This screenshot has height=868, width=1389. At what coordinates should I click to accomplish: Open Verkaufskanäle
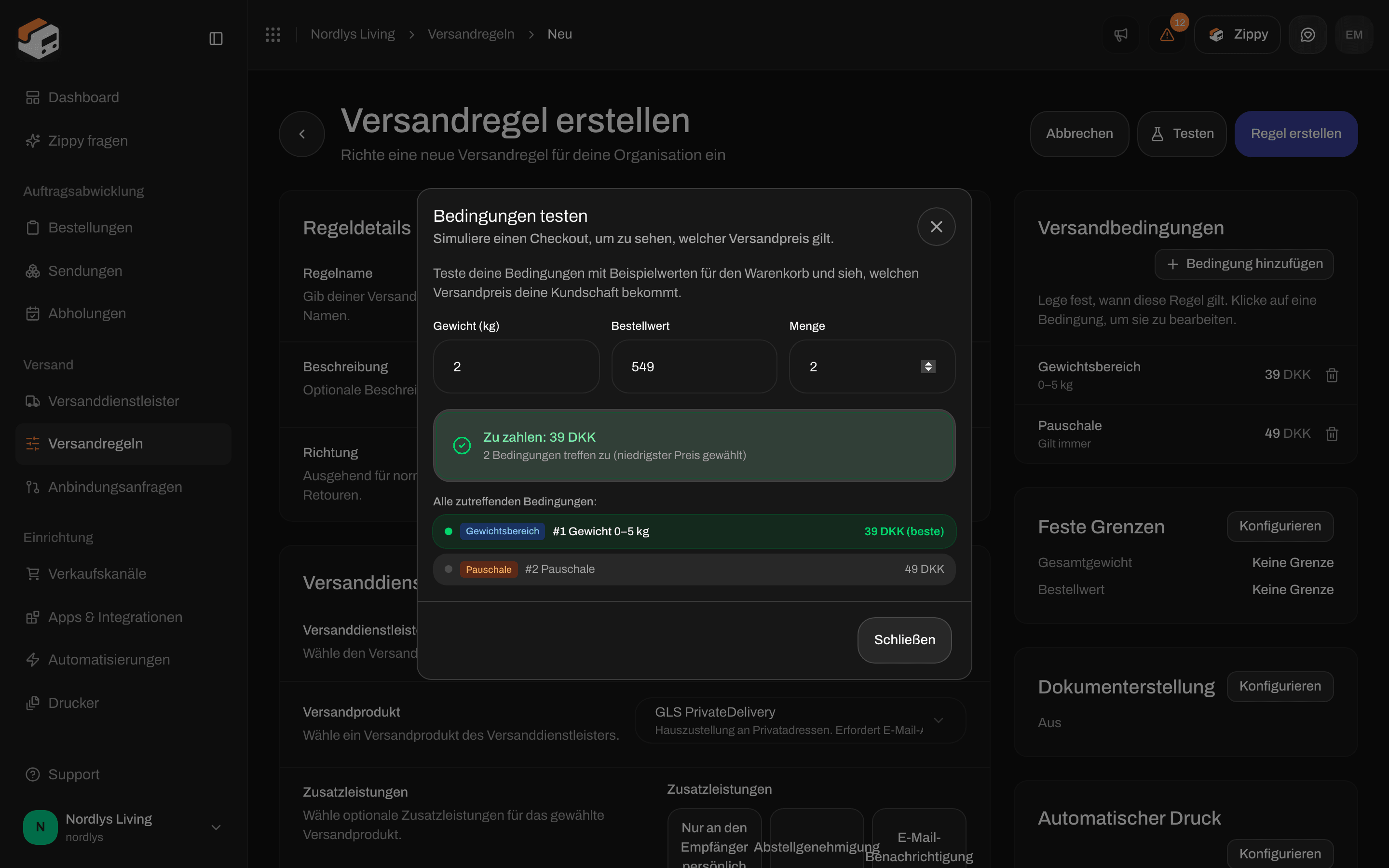tap(123, 573)
